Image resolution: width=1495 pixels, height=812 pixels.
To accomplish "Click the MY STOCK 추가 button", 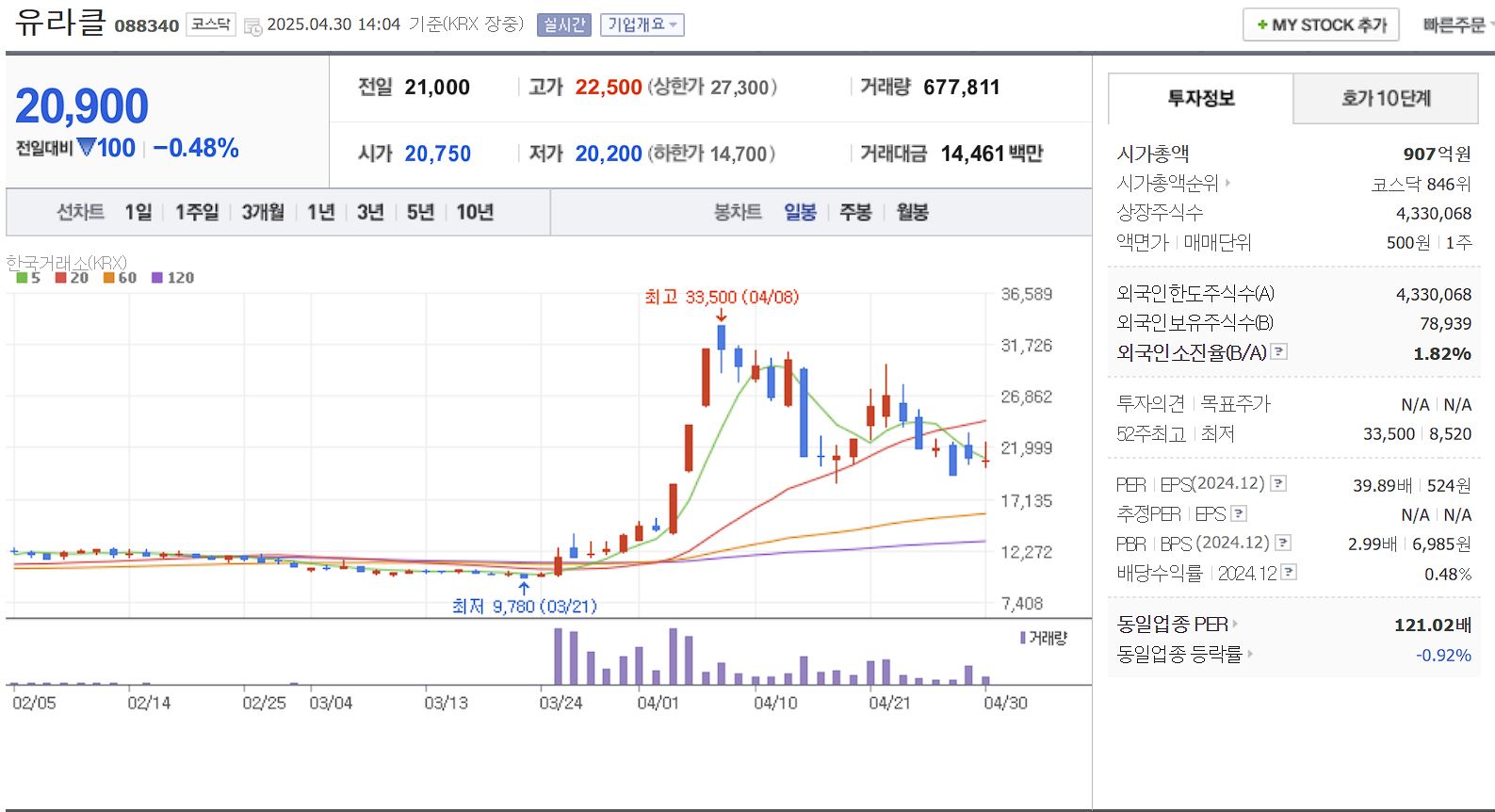I will point(1321,24).
